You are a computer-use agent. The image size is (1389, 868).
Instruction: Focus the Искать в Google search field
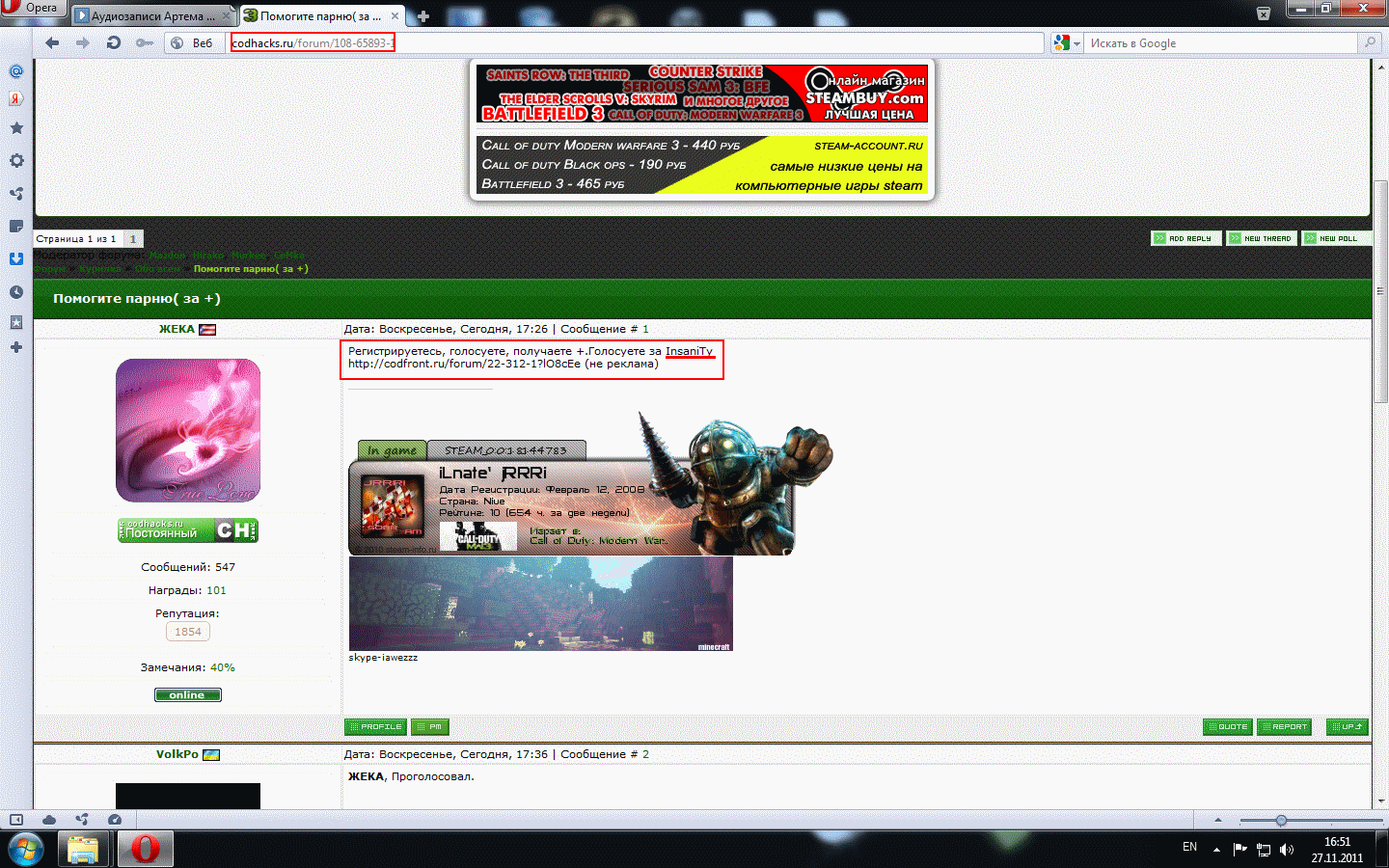pyautogui.click(x=1220, y=42)
